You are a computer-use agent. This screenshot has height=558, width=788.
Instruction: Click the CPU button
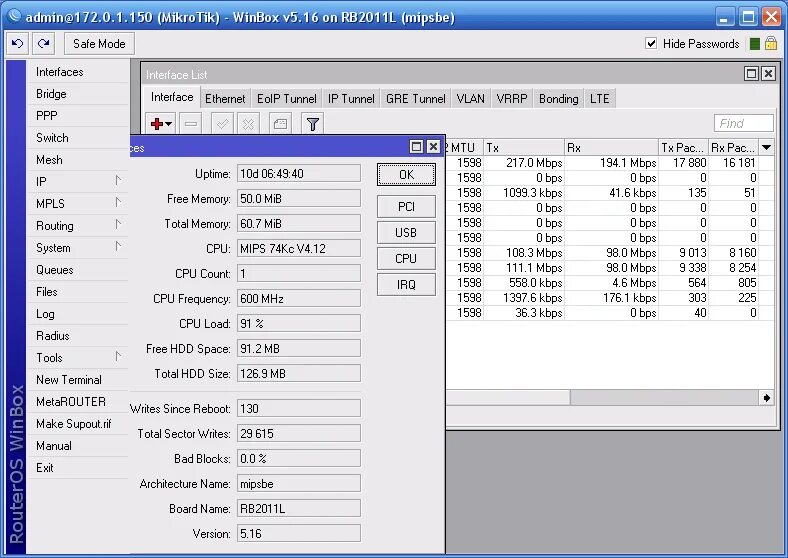(x=406, y=258)
